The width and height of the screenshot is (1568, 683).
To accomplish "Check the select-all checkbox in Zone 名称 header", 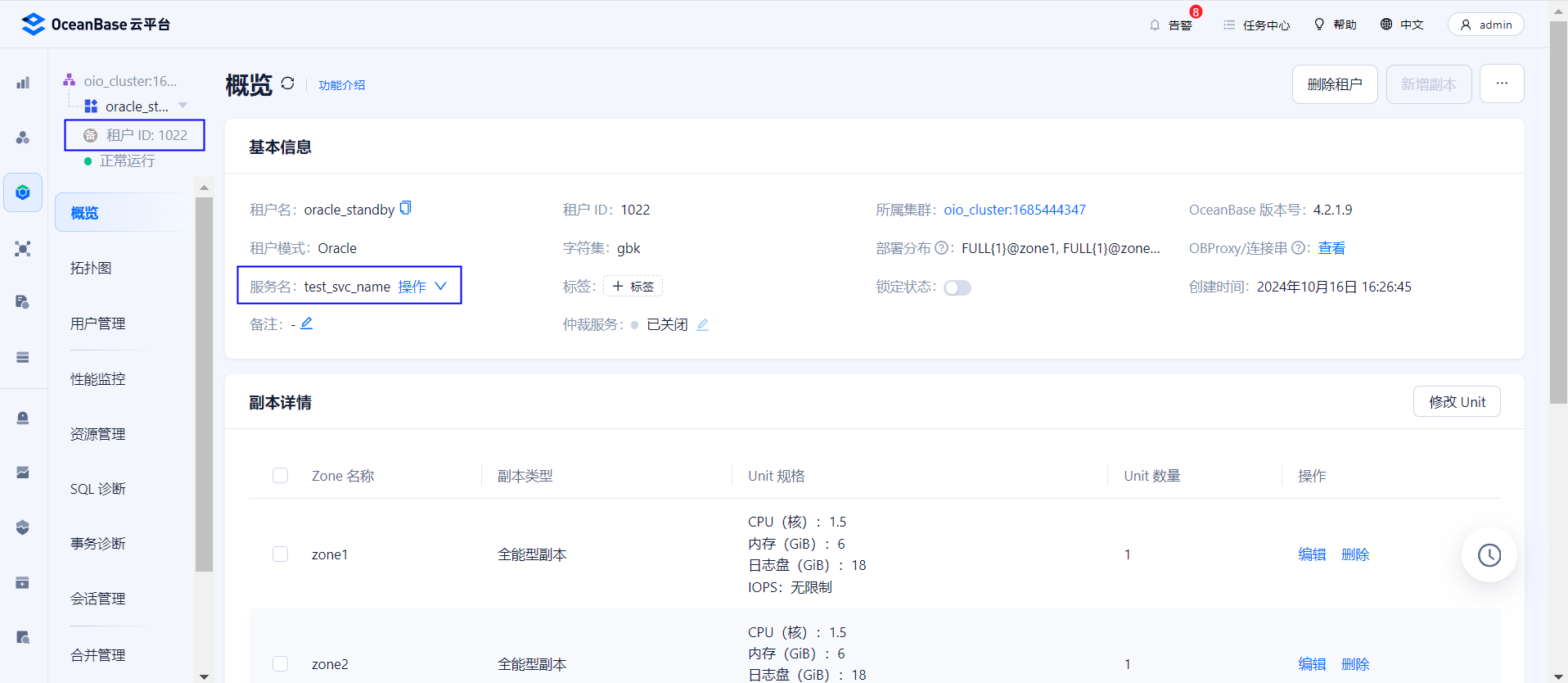I will coord(281,476).
